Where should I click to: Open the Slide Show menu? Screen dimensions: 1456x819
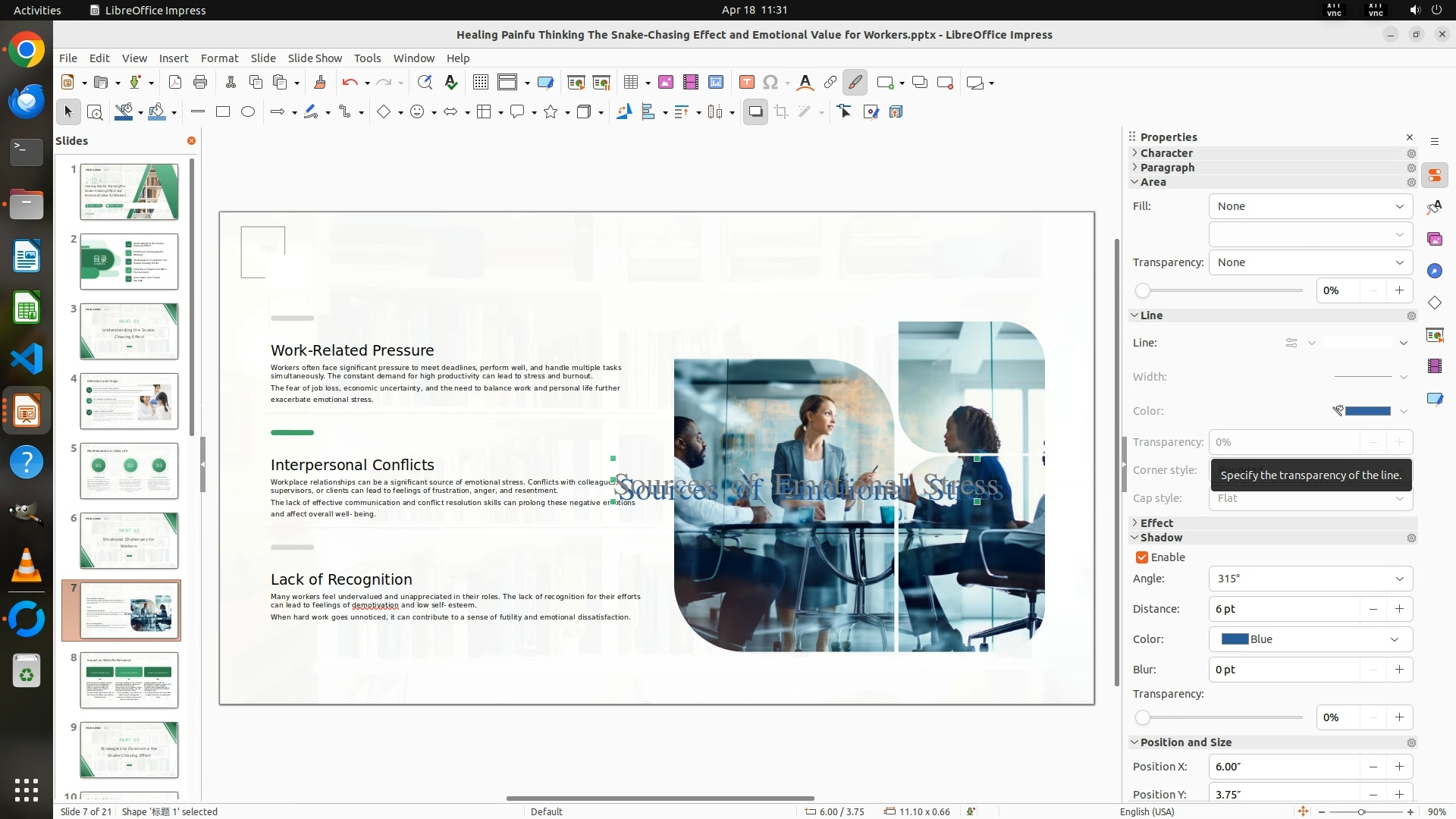coord(315,58)
